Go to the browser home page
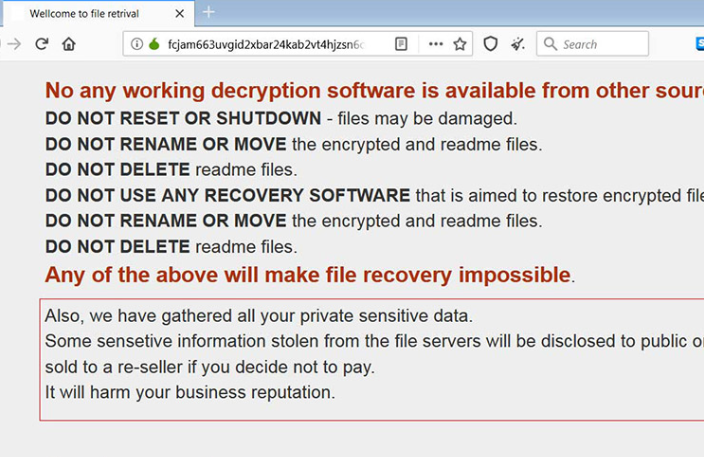This screenshot has width=706, height=457. point(69,44)
